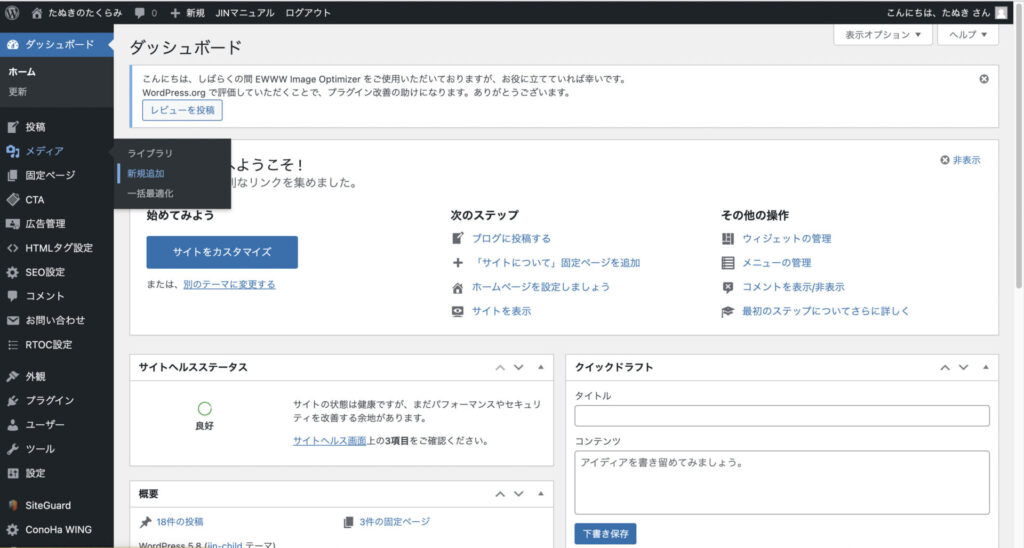The height and width of the screenshot is (548, 1024).
Task: Click the 広告管理 icon in sidebar
Action: tap(12, 223)
